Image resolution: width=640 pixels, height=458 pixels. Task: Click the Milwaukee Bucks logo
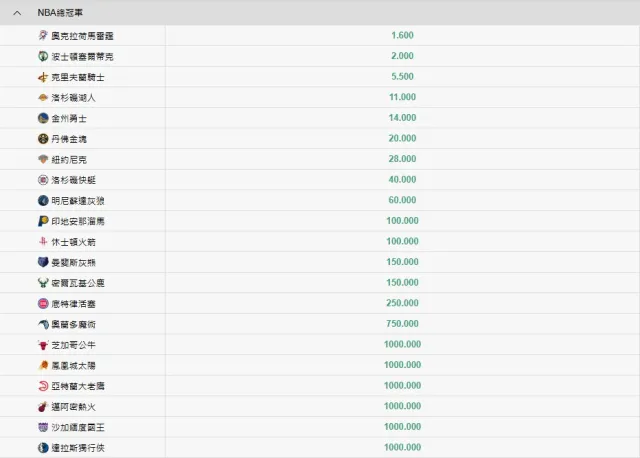[x=43, y=282]
